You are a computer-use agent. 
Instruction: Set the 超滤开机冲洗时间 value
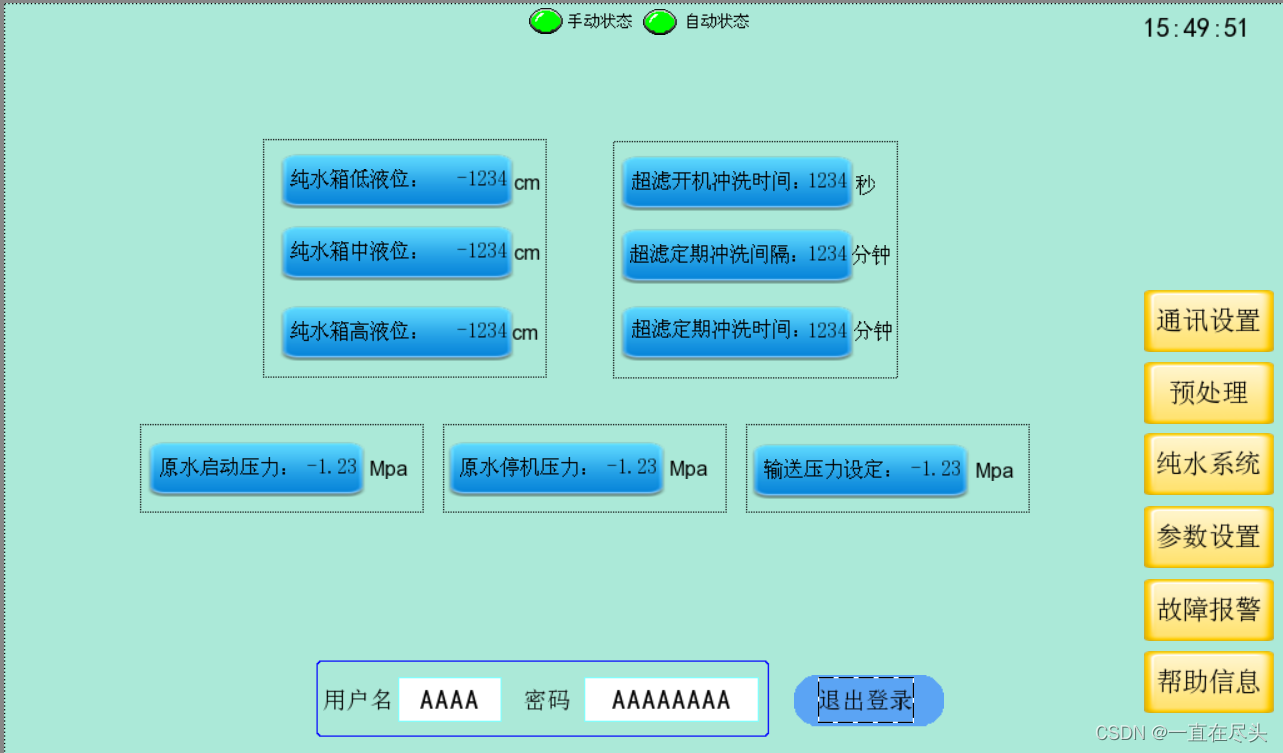pos(737,182)
